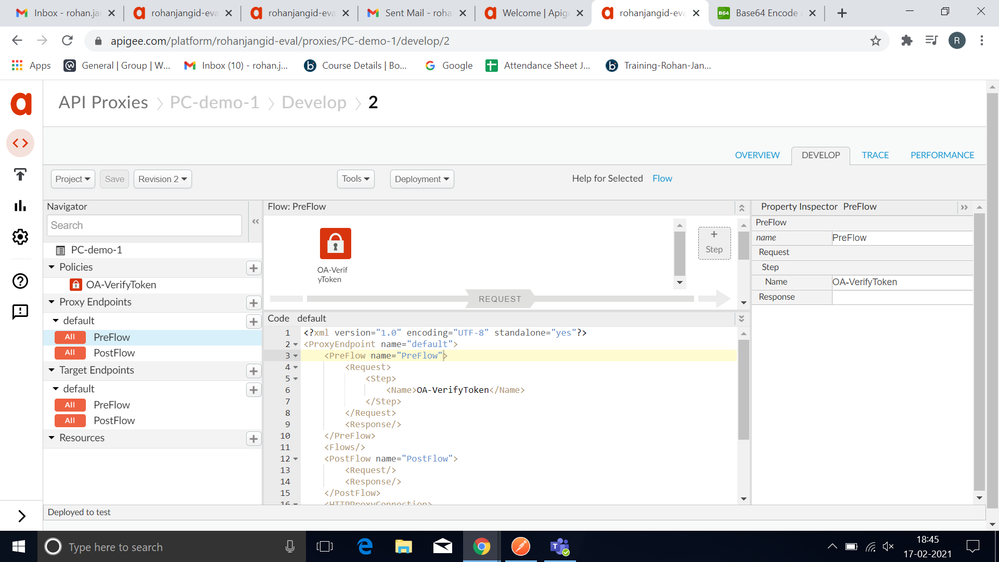Open the Analyze bar chart icon
The height and width of the screenshot is (562, 999).
click(x=20, y=205)
